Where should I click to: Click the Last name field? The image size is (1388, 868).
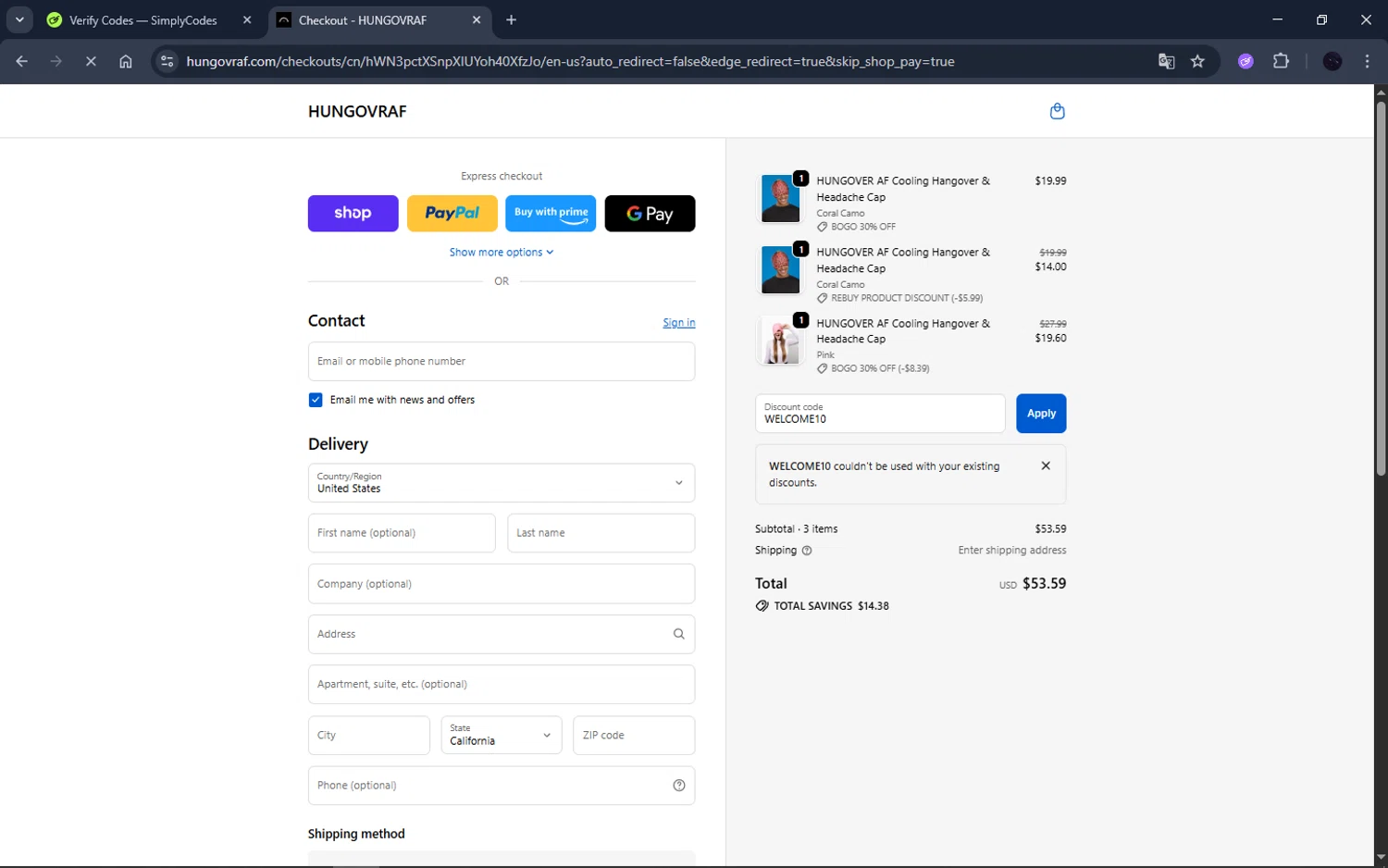pyautogui.click(x=601, y=533)
